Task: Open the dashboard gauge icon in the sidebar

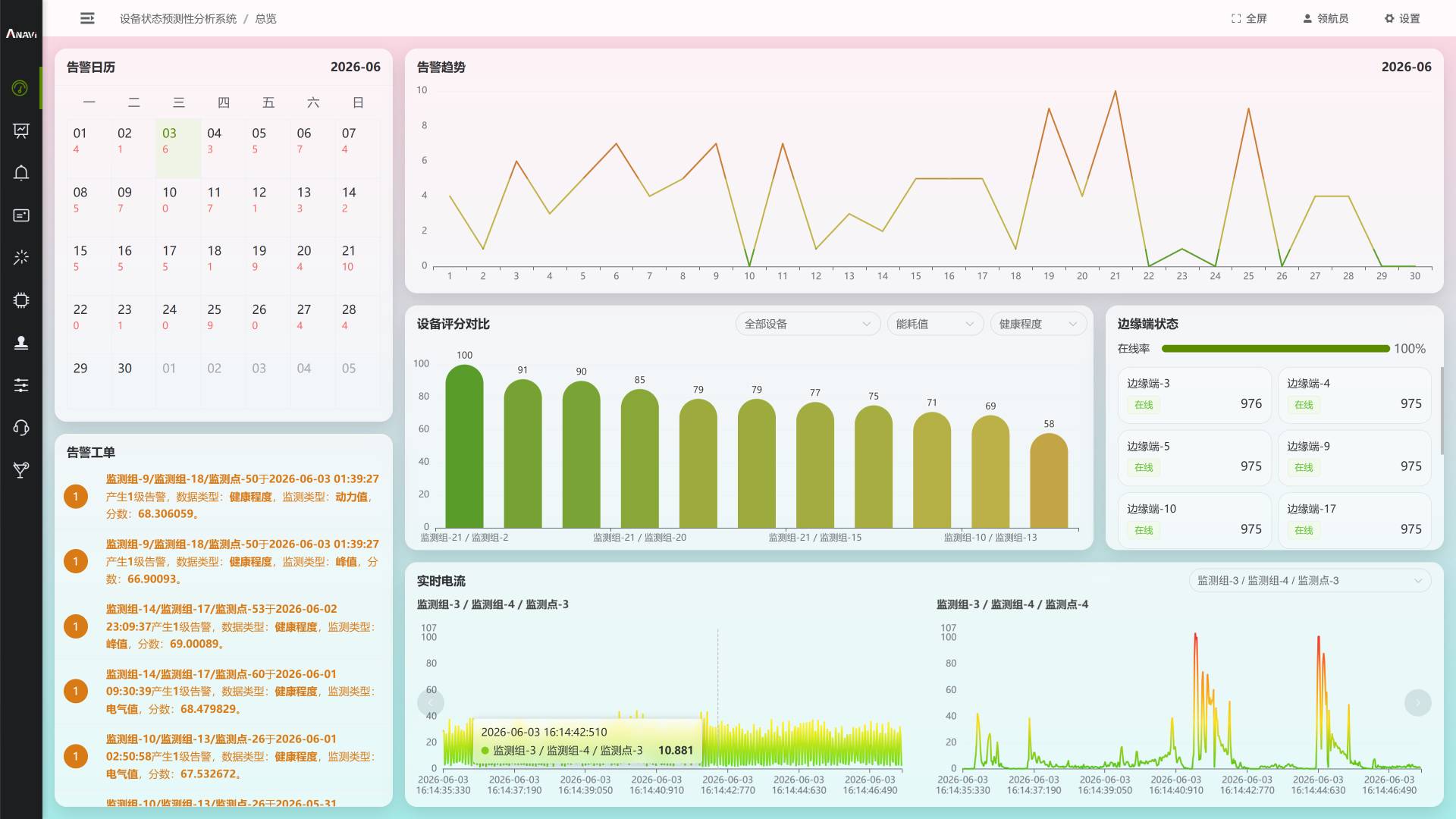Action: pyautogui.click(x=21, y=88)
